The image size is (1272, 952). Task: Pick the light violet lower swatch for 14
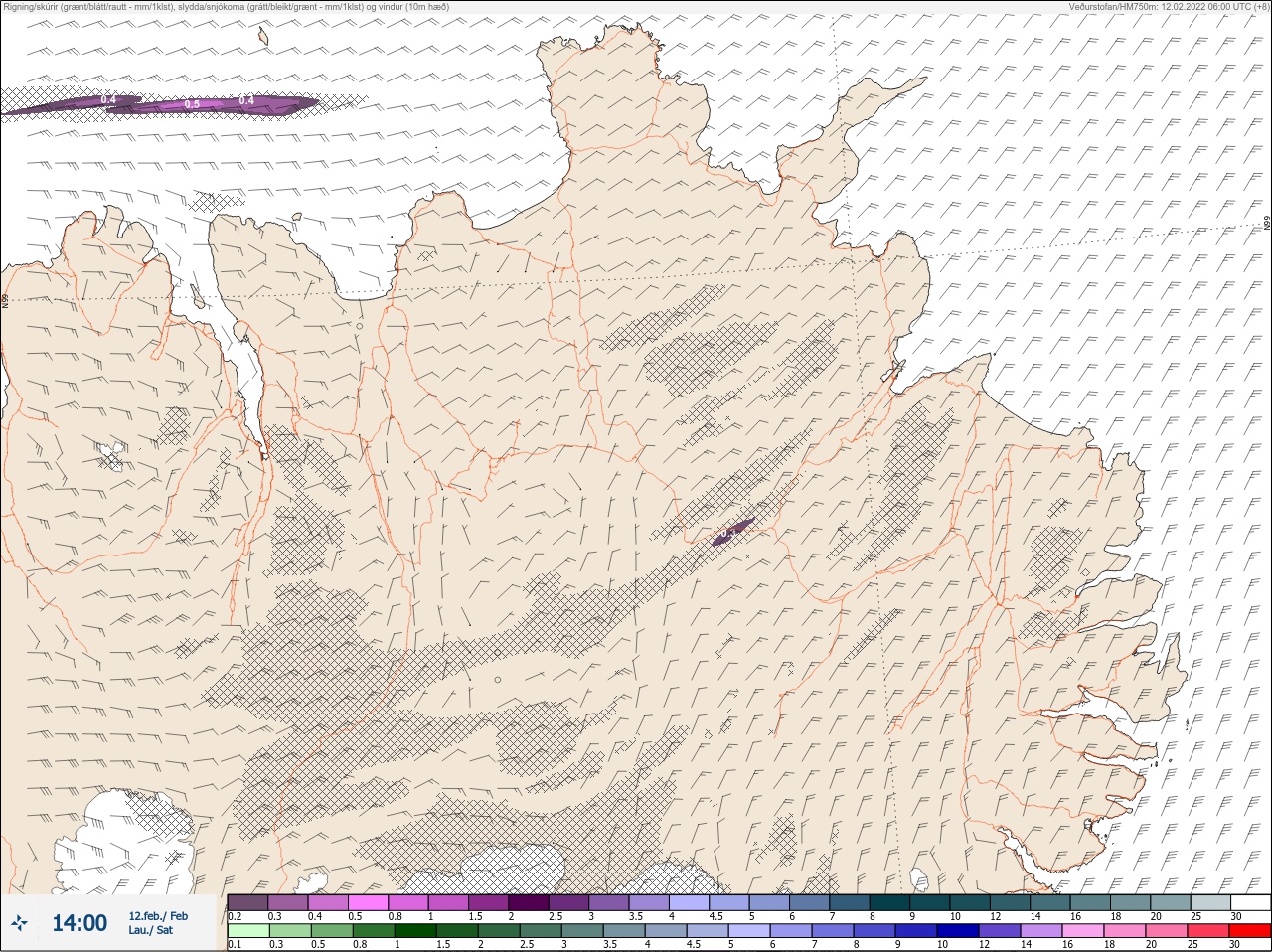[1040, 931]
